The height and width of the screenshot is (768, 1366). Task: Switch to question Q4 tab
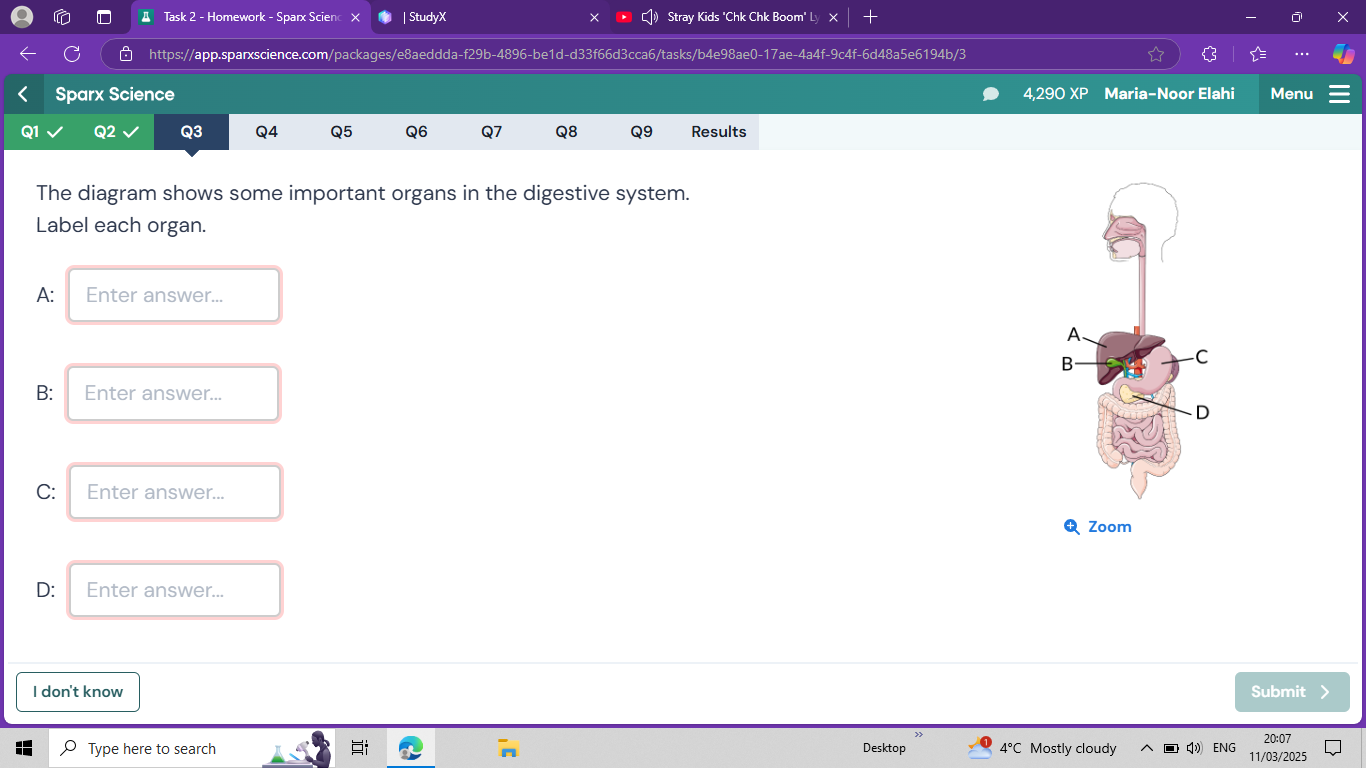pos(266,132)
